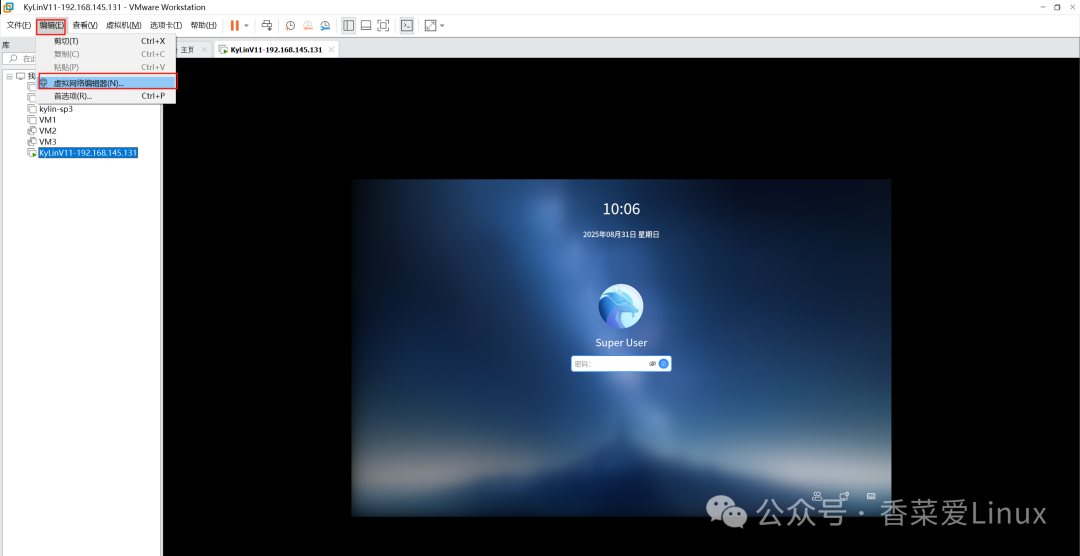This screenshot has width=1080, height=556.
Task: Switch to console view
Action: coord(407,25)
